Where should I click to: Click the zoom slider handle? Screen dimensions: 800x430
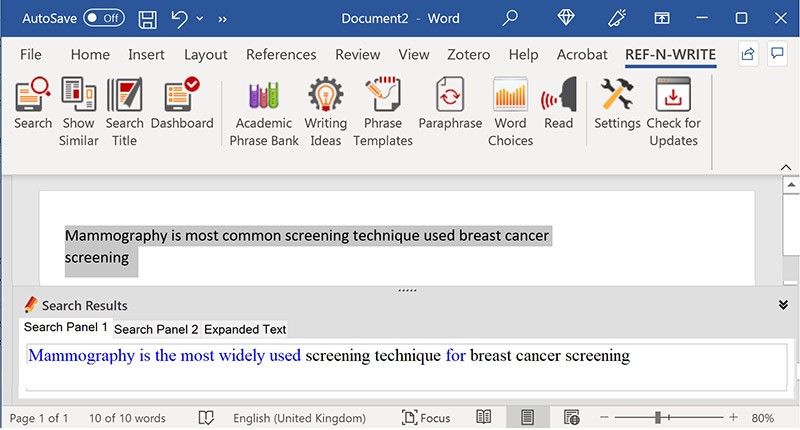click(x=658, y=418)
